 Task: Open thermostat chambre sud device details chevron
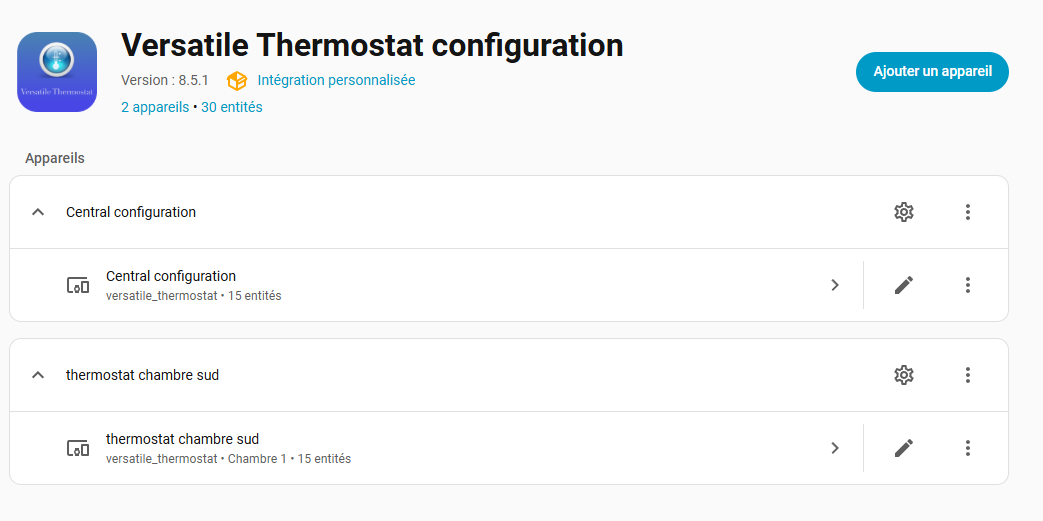835,448
